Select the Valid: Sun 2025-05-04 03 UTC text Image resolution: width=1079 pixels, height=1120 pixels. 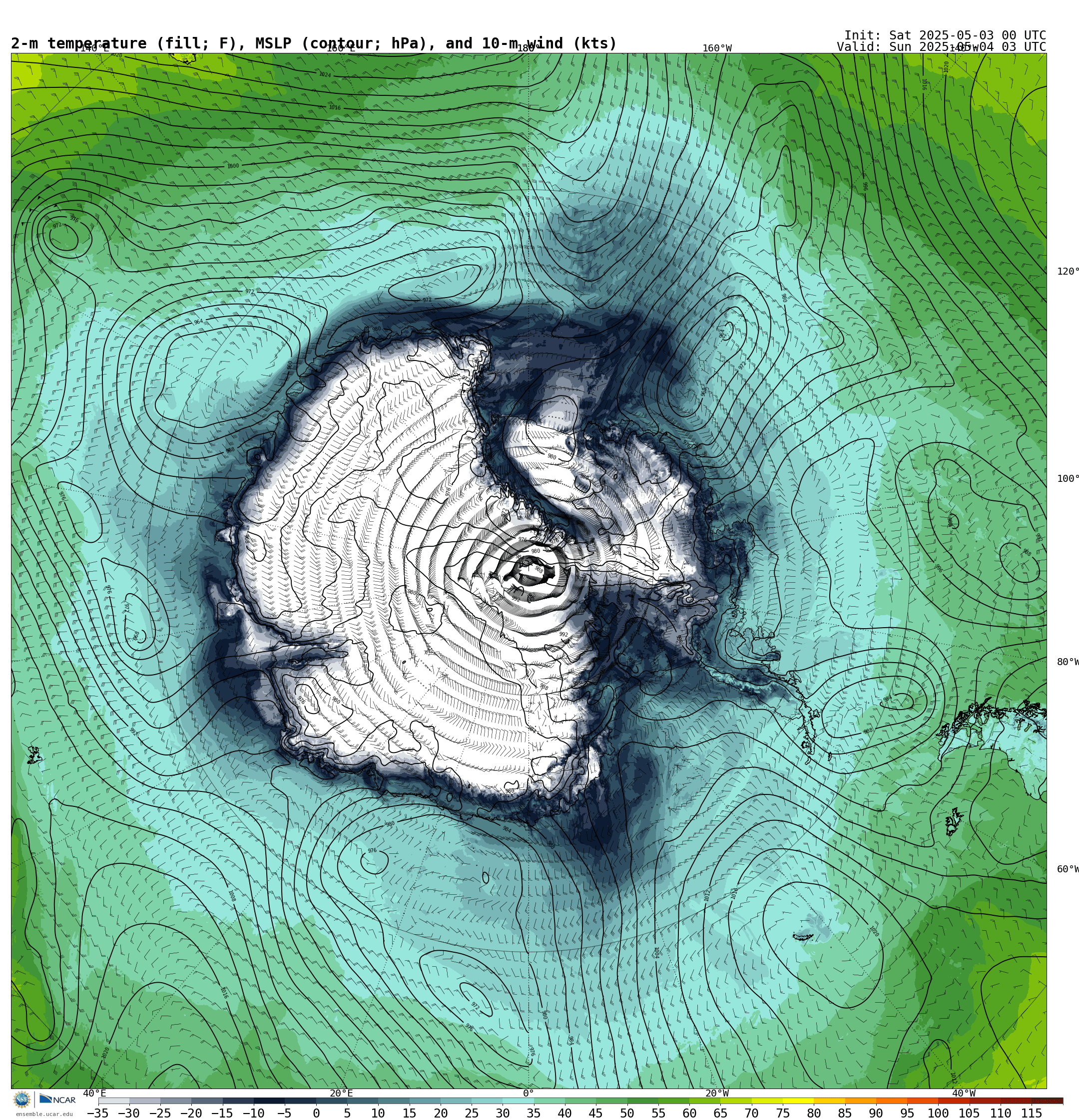[941, 47]
